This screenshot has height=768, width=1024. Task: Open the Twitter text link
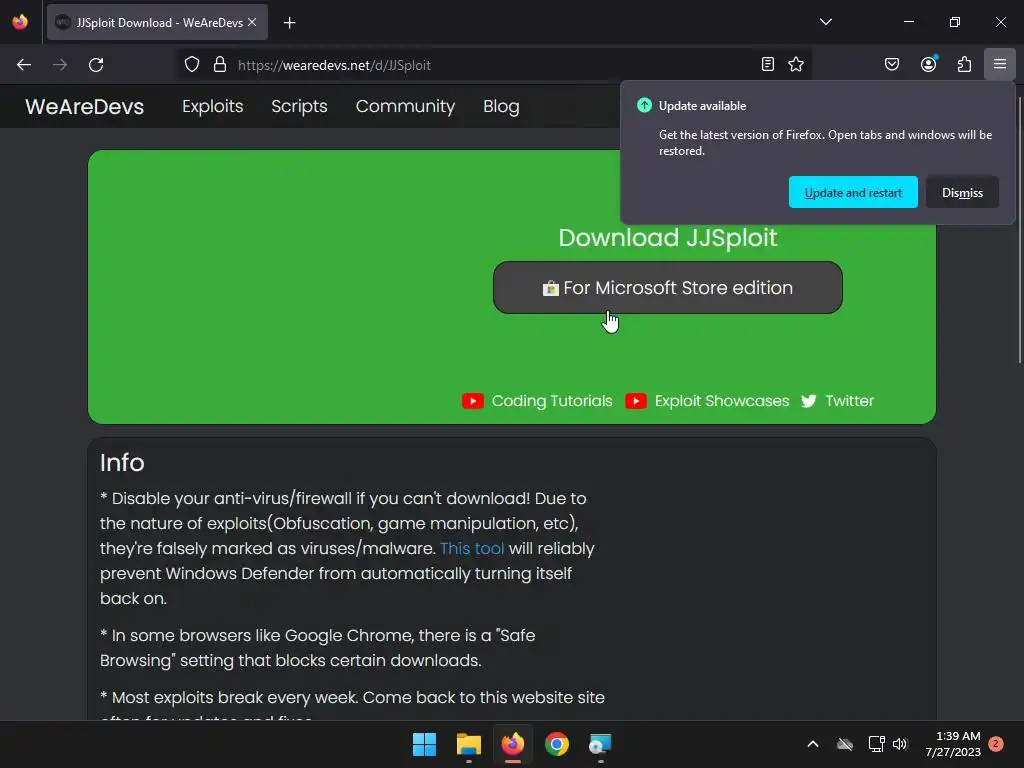(x=850, y=401)
